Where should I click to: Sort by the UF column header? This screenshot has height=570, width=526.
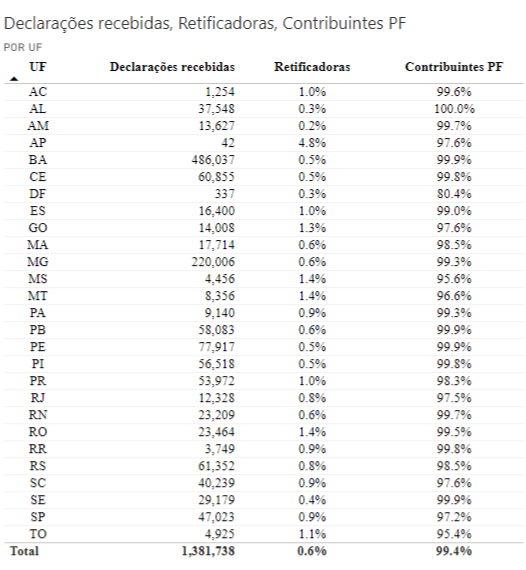[38, 67]
